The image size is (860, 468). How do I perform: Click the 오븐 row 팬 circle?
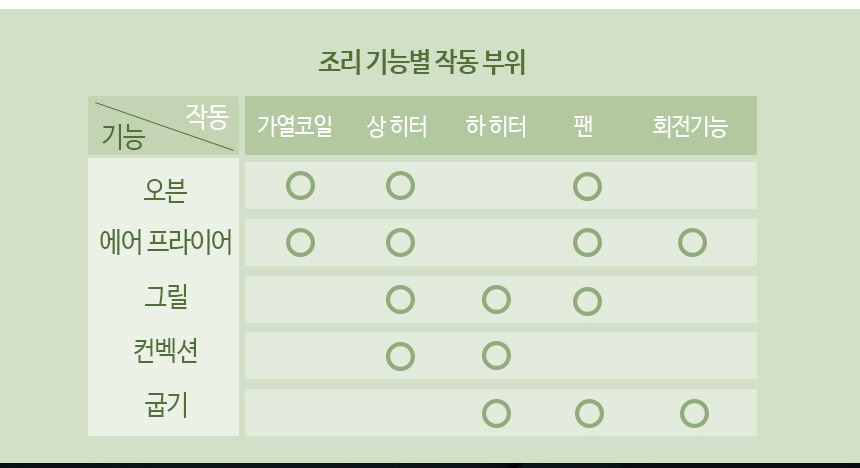click(x=587, y=186)
